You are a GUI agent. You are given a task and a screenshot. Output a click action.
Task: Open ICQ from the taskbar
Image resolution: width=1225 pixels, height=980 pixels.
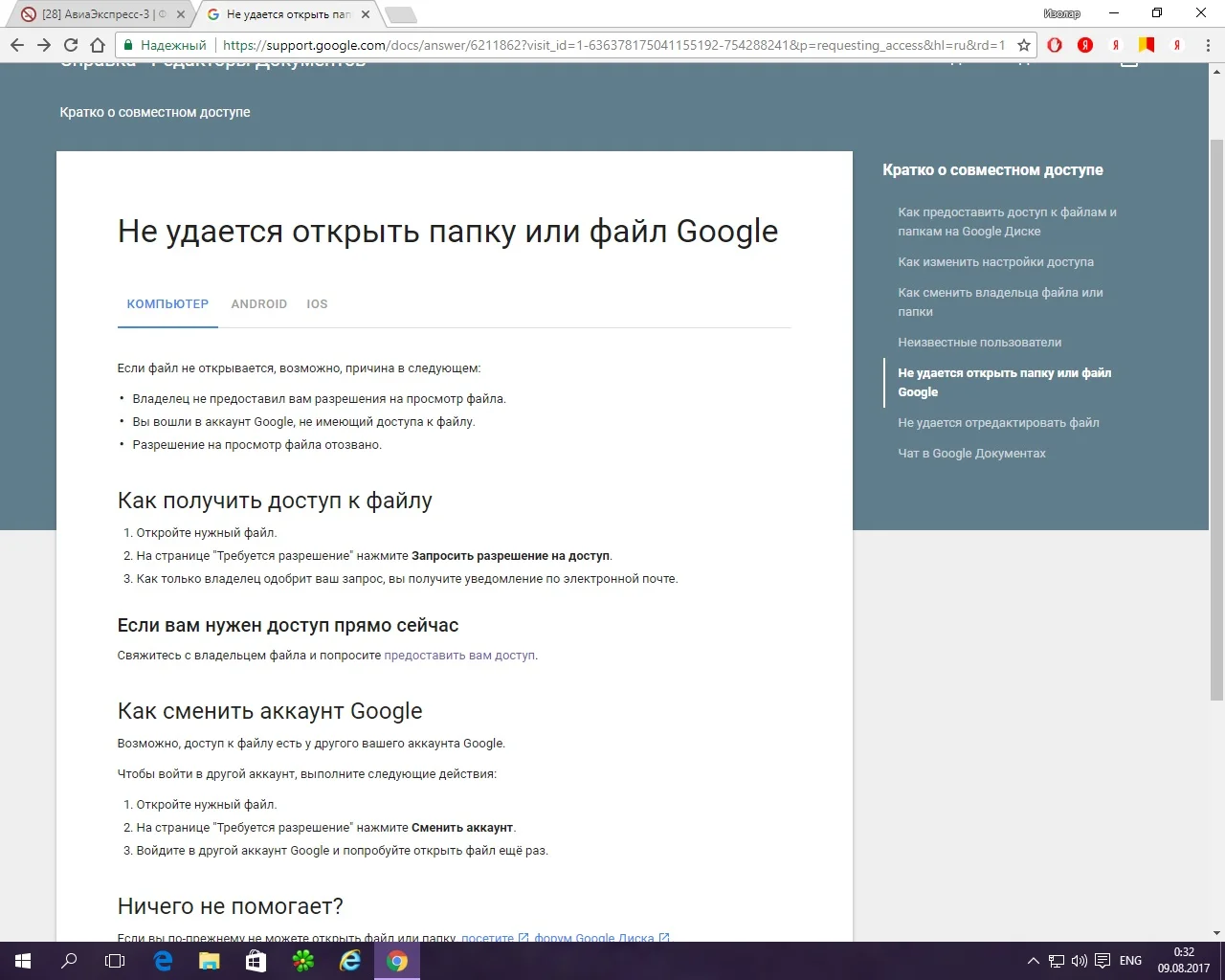coord(303,961)
